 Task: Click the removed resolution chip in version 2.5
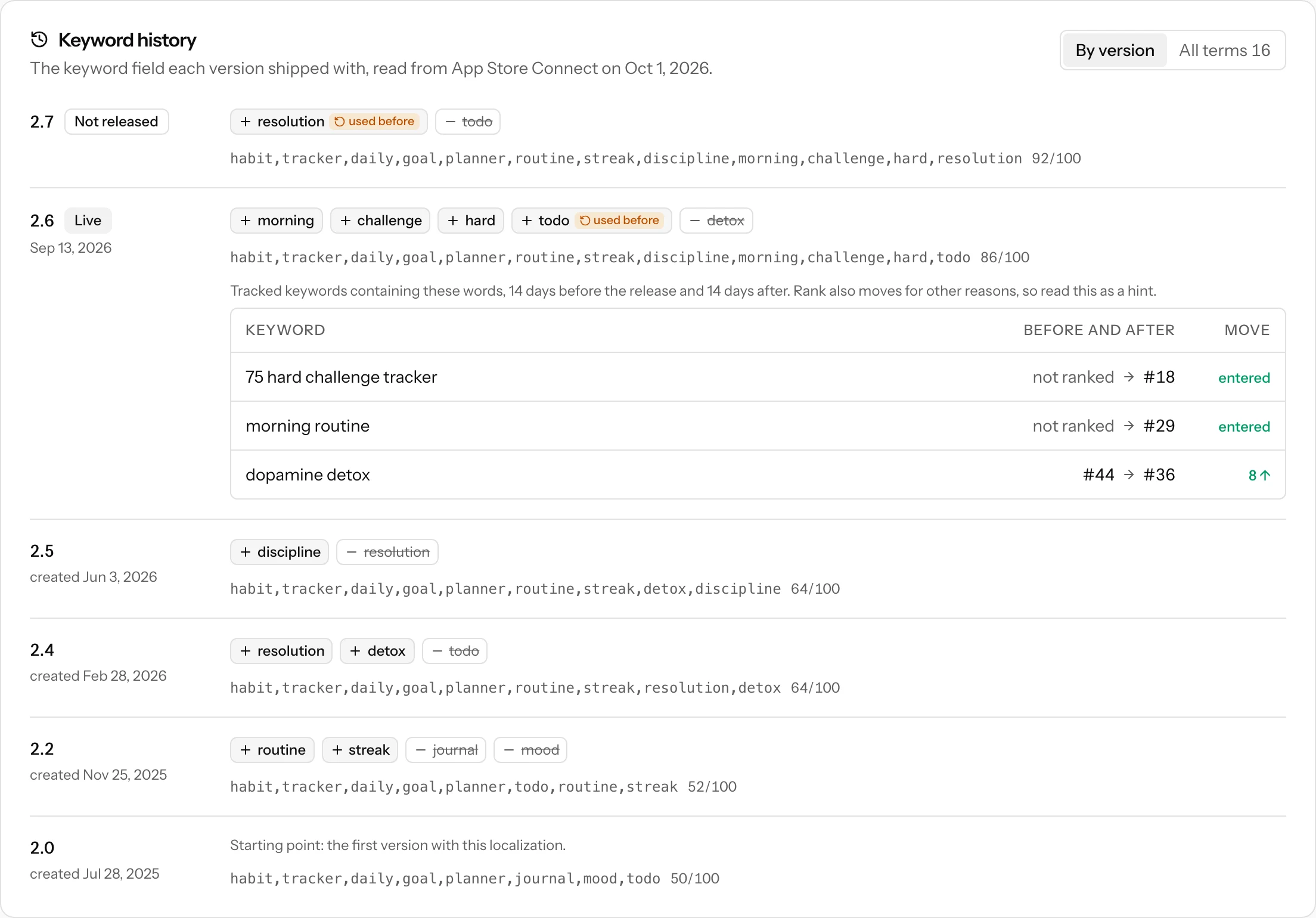point(387,552)
